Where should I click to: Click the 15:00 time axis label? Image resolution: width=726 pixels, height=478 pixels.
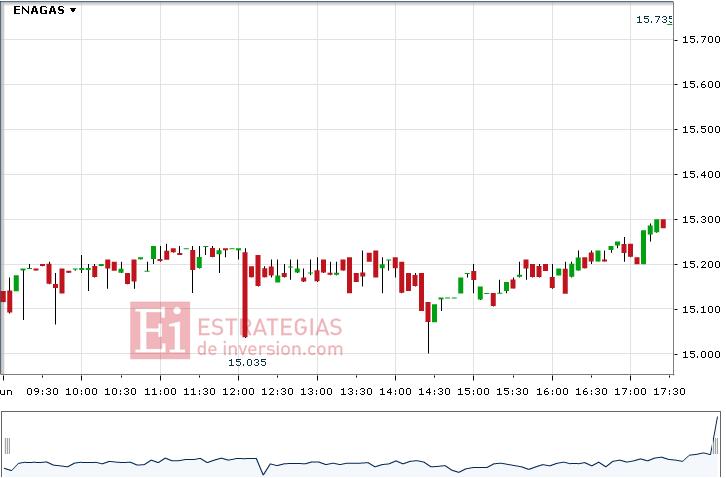pyautogui.click(x=473, y=391)
